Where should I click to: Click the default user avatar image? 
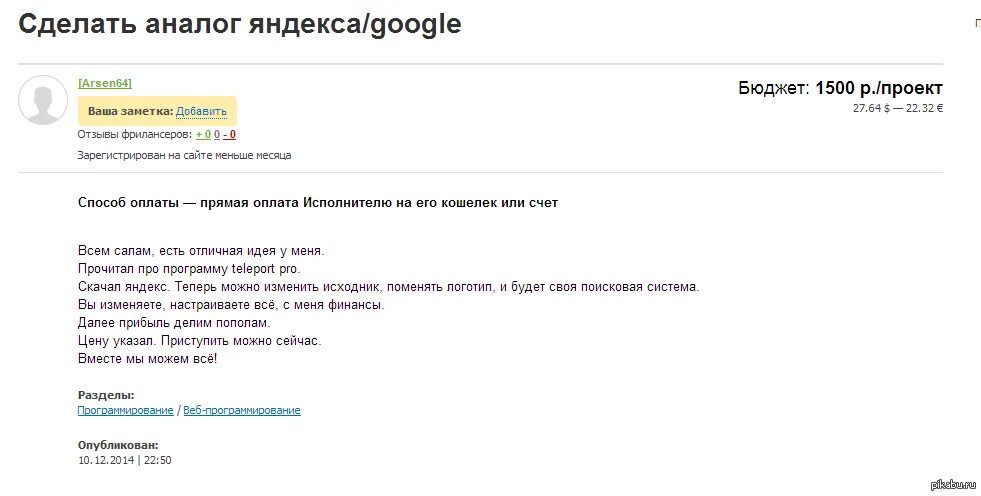(x=43, y=100)
